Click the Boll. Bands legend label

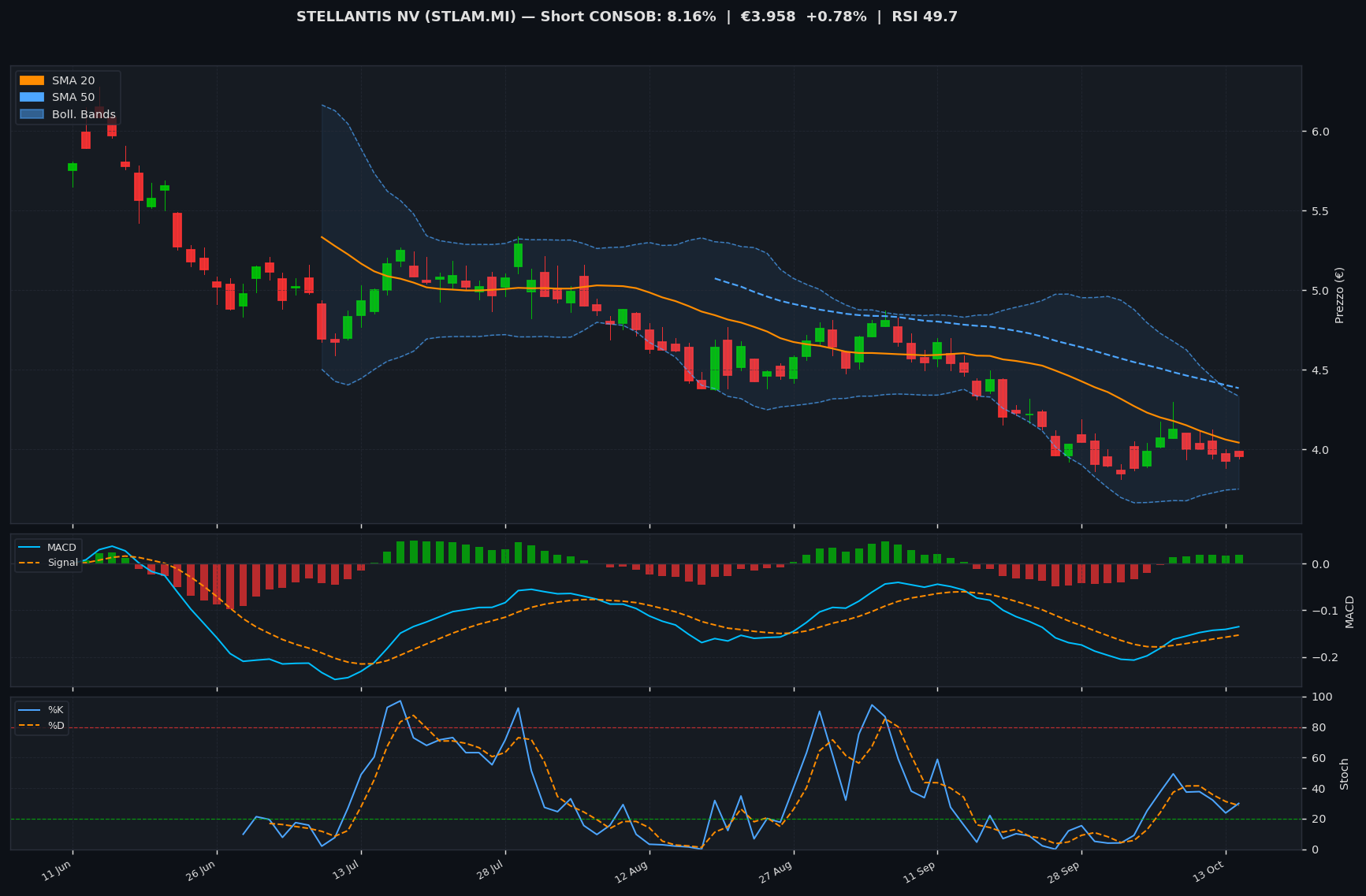tap(84, 114)
